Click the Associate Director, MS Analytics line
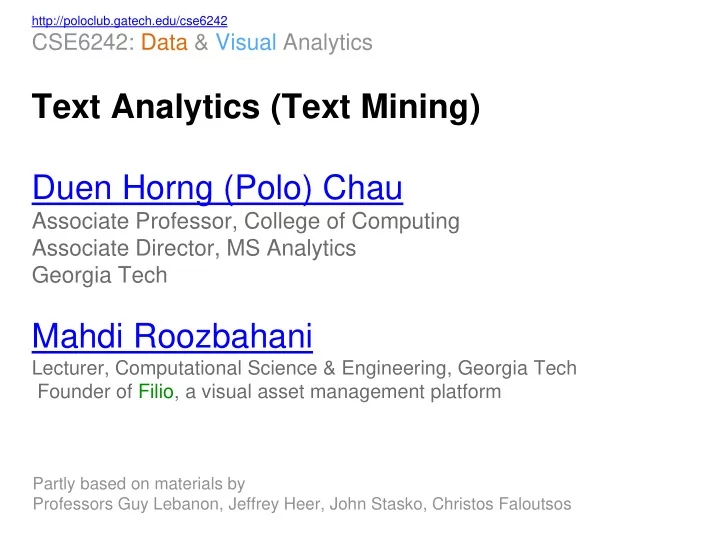Image resolution: width=720 pixels, height=541 pixels. (194, 248)
